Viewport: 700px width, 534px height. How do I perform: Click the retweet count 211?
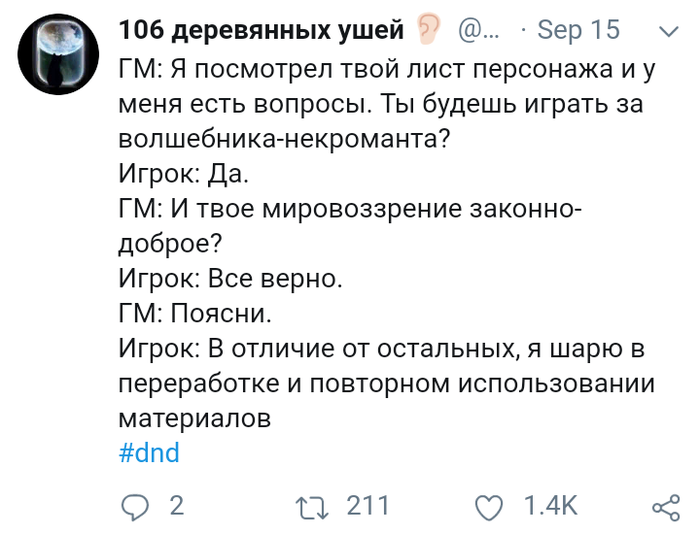[367, 507]
